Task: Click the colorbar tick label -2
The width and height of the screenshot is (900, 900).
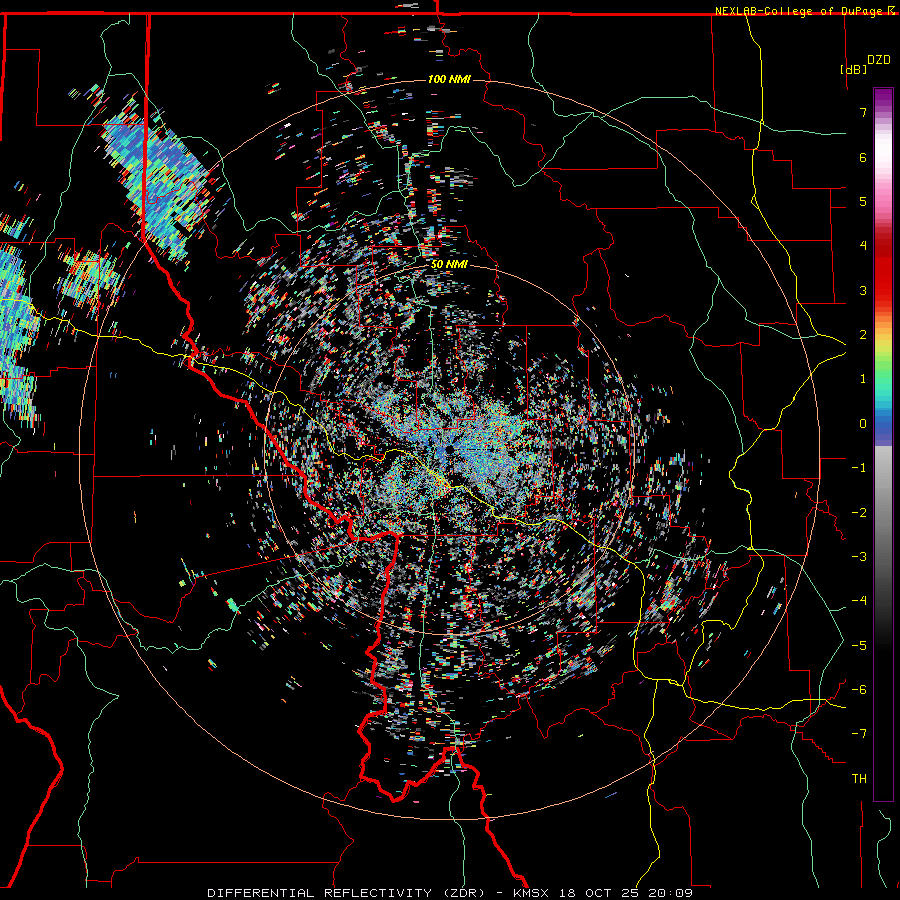Action: coord(859,513)
